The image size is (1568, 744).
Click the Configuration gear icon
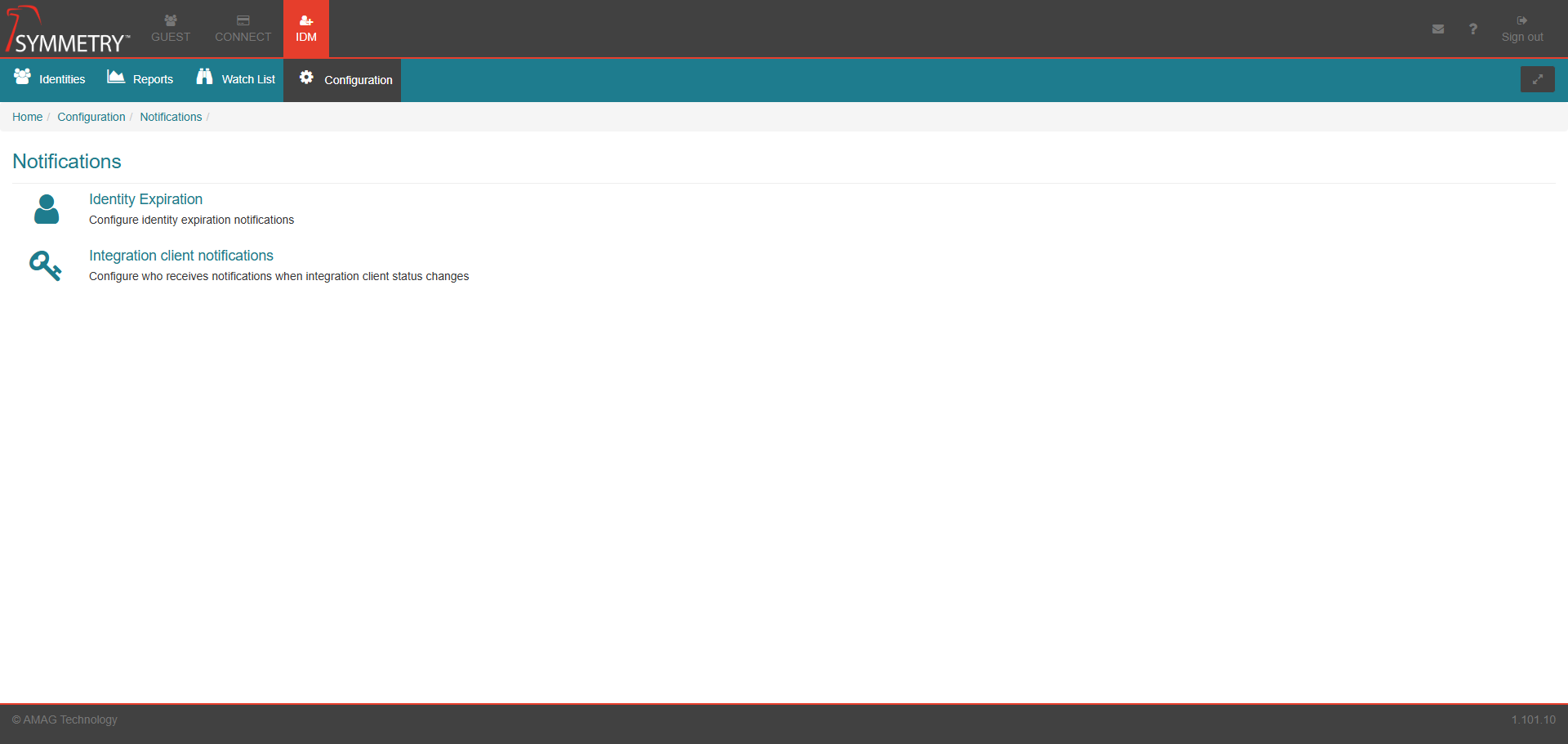click(x=306, y=78)
